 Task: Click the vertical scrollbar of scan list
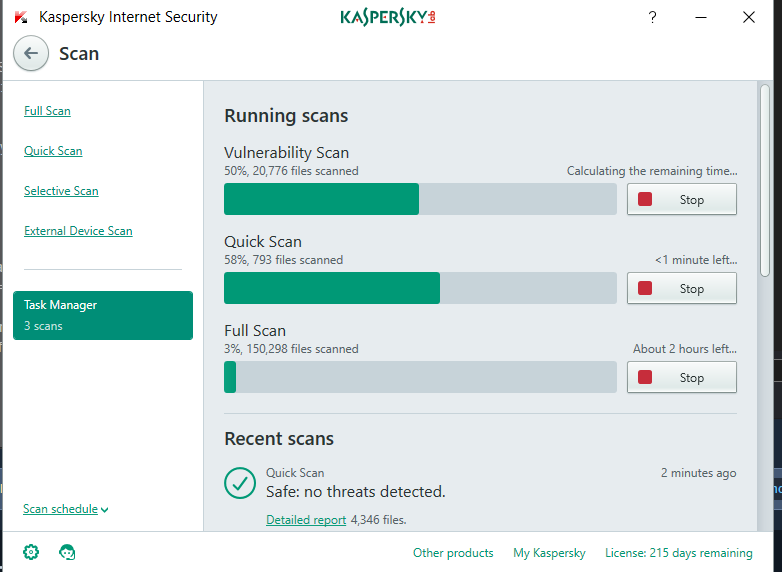(x=766, y=180)
